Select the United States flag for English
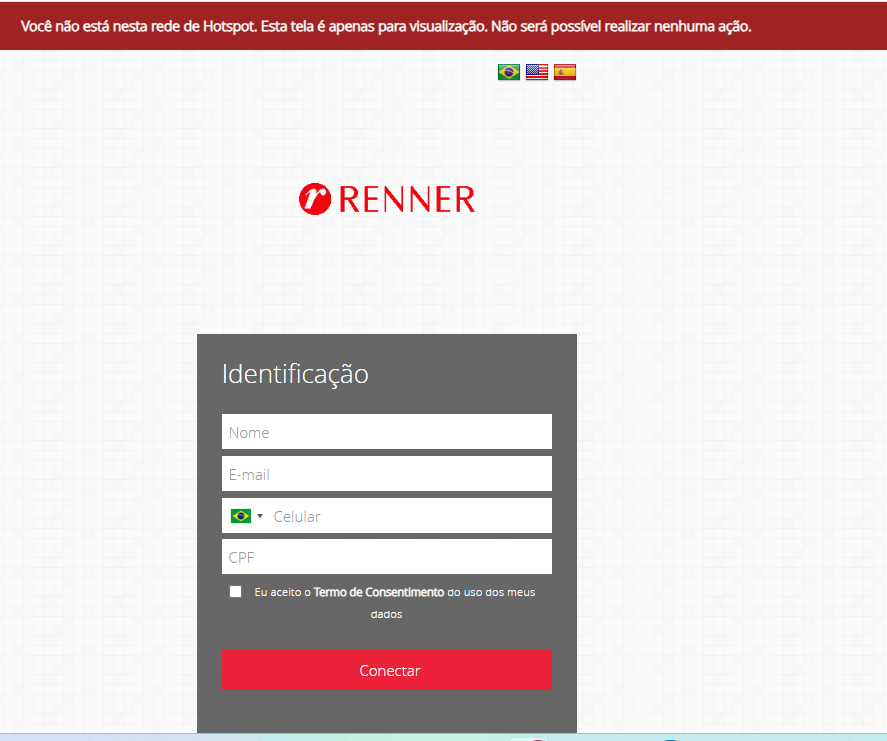Viewport: 887px width, 741px height. 537,72
